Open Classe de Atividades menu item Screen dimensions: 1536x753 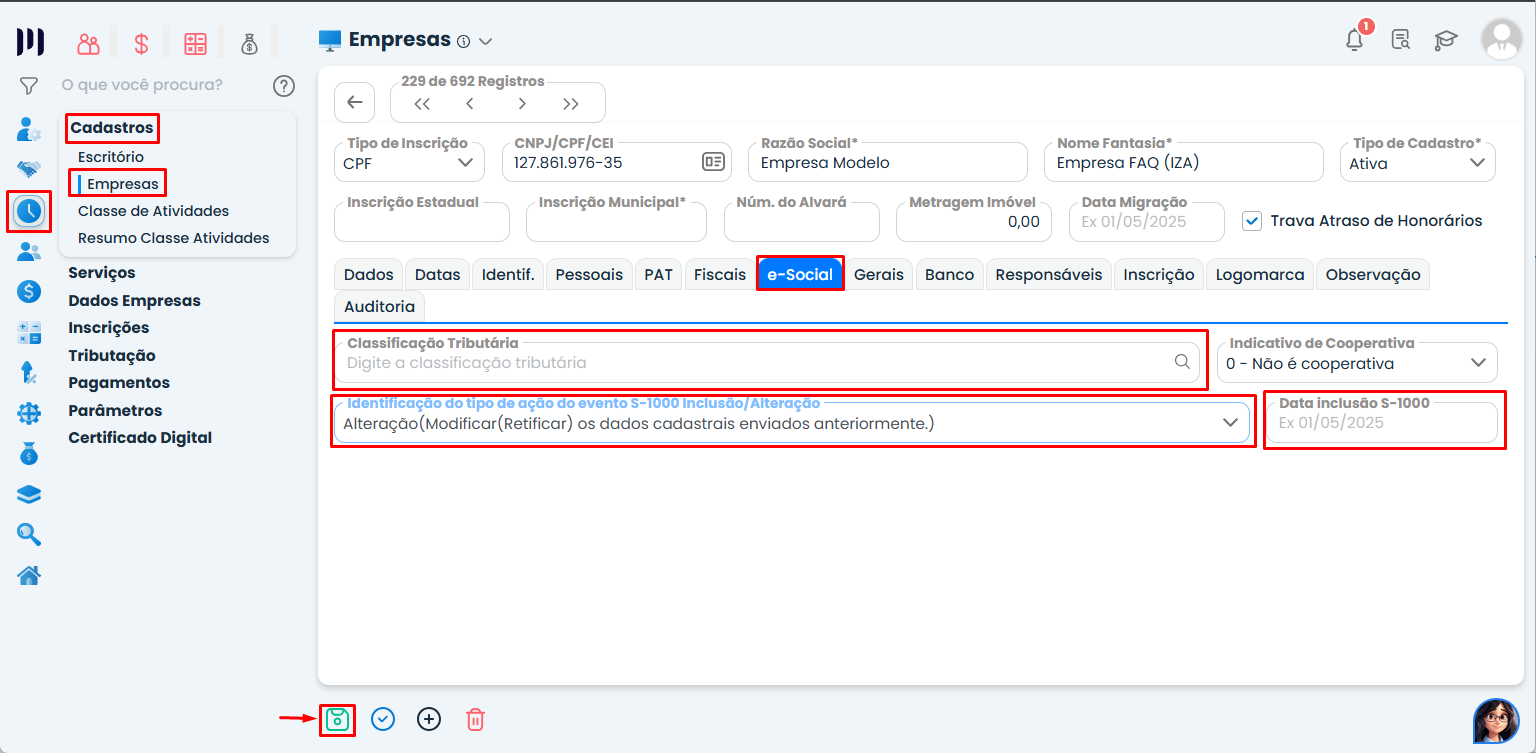point(154,211)
